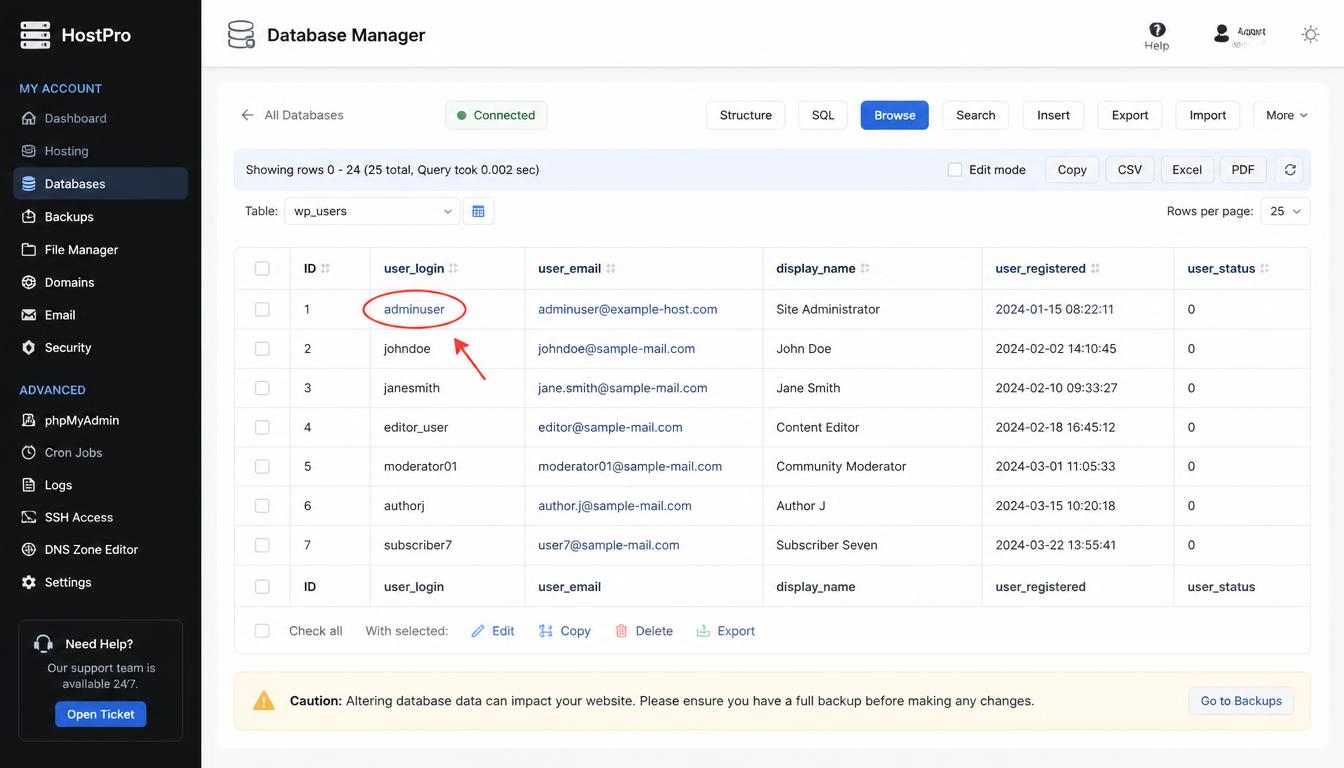This screenshot has width=1344, height=768.
Task: Select the checkbox for johndoe row
Action: (262, 349)
